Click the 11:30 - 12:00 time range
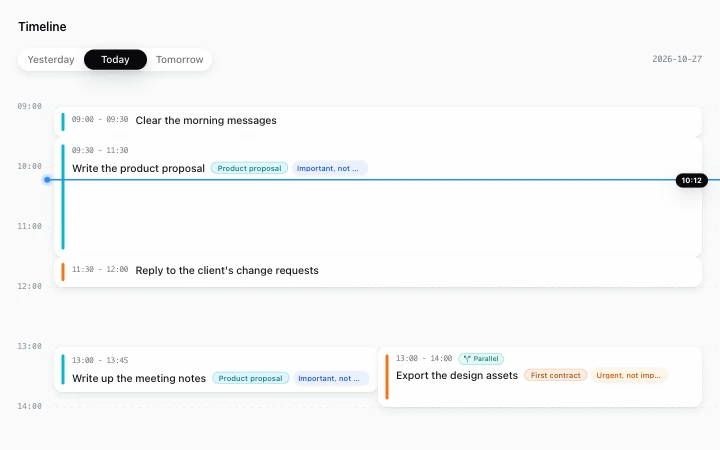This screenshot has width=720, height=450. click(x=100, y=269)
